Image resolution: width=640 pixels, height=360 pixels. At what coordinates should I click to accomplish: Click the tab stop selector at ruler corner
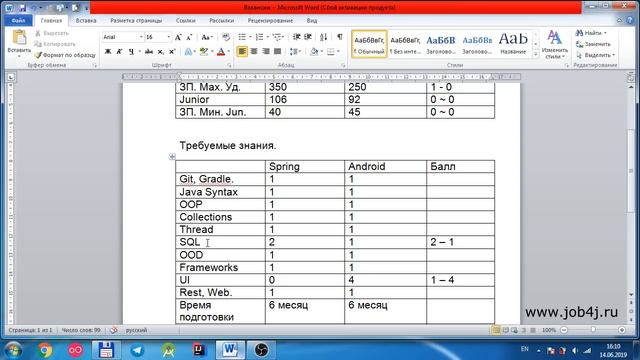click(x=11, y=77)
